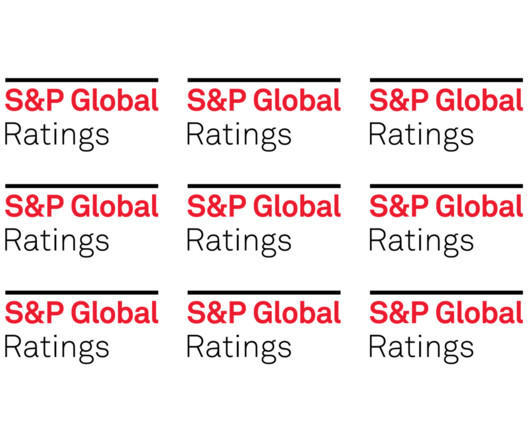Click the black bar above the top-center logo

point(264,80)
